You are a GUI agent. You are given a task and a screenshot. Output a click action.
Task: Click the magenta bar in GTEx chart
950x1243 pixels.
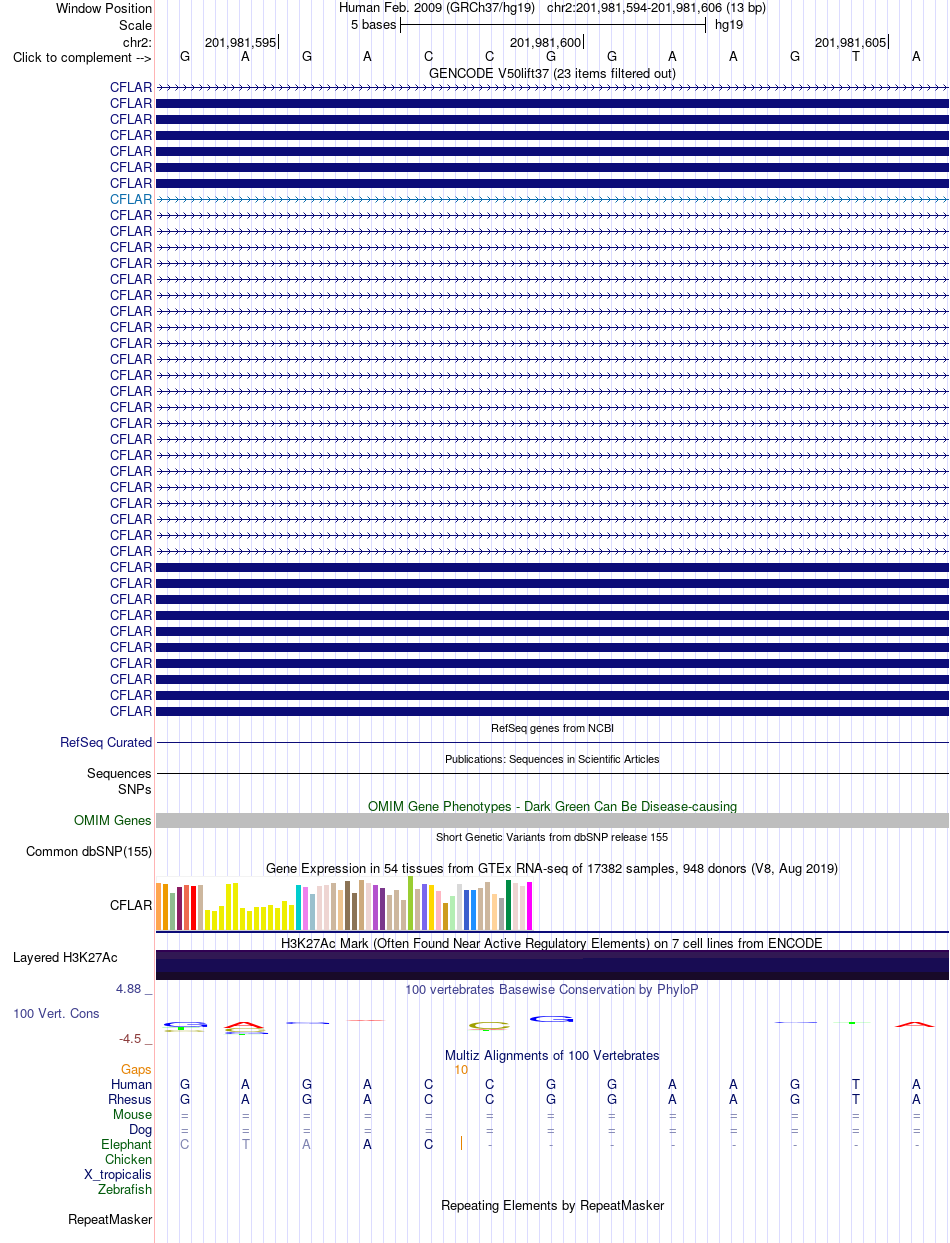[529, 906]
